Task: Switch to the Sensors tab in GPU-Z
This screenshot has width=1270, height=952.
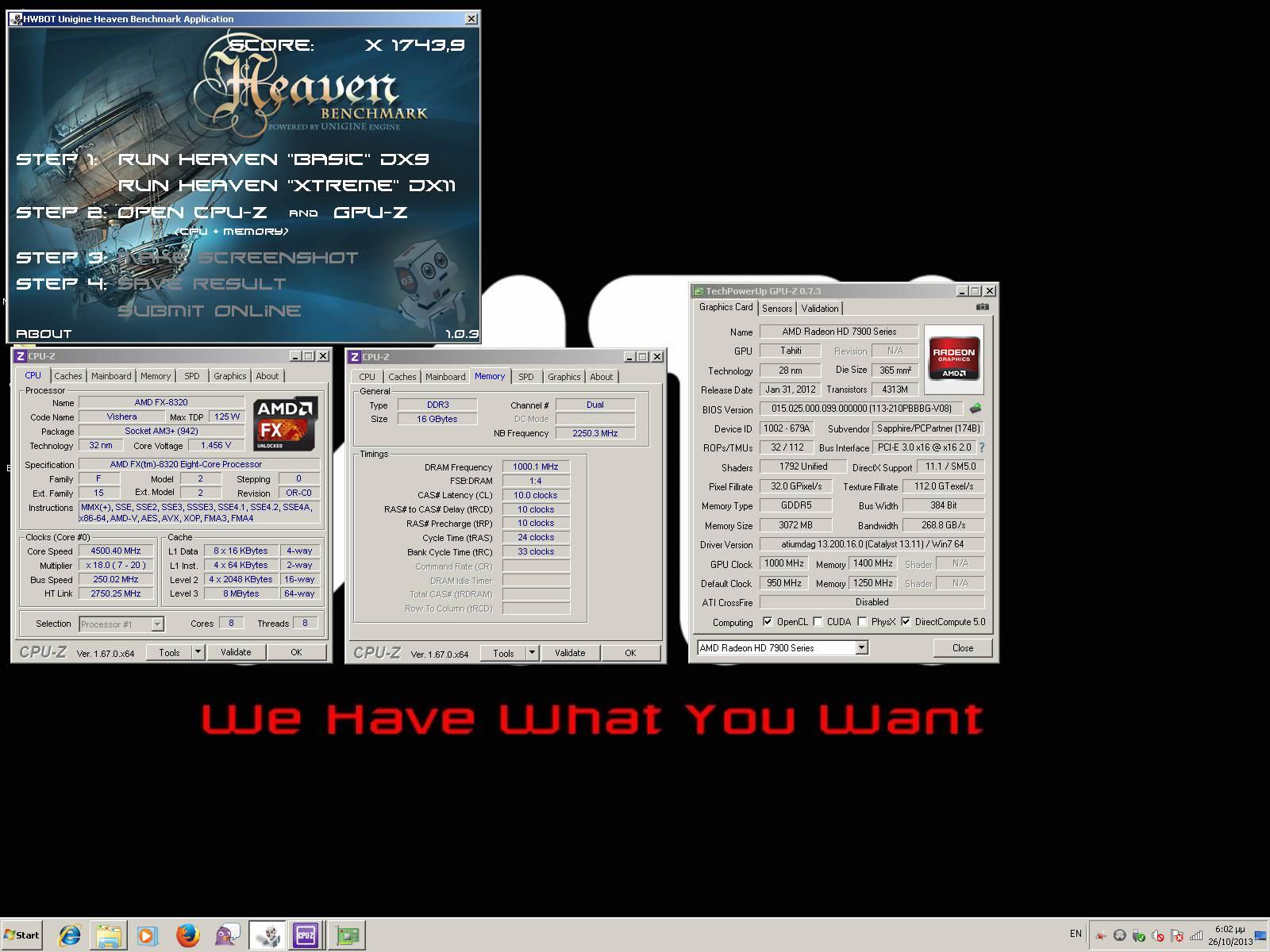Action: (x=777, y=309)
